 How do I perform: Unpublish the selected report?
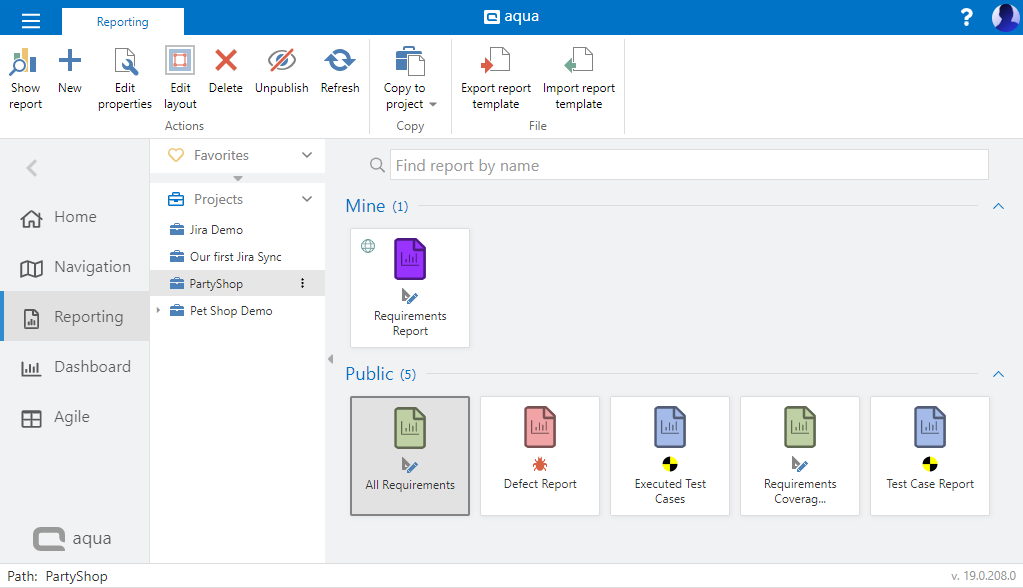coord(282,62)
